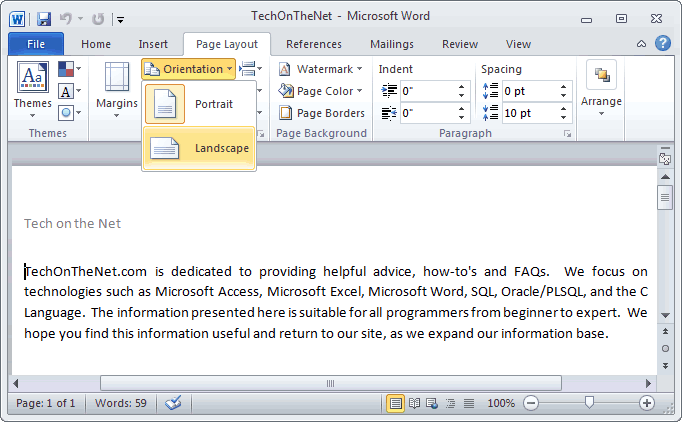Go to previous page double-arrow button
The image size is (682, 422).
coord(665,332)
